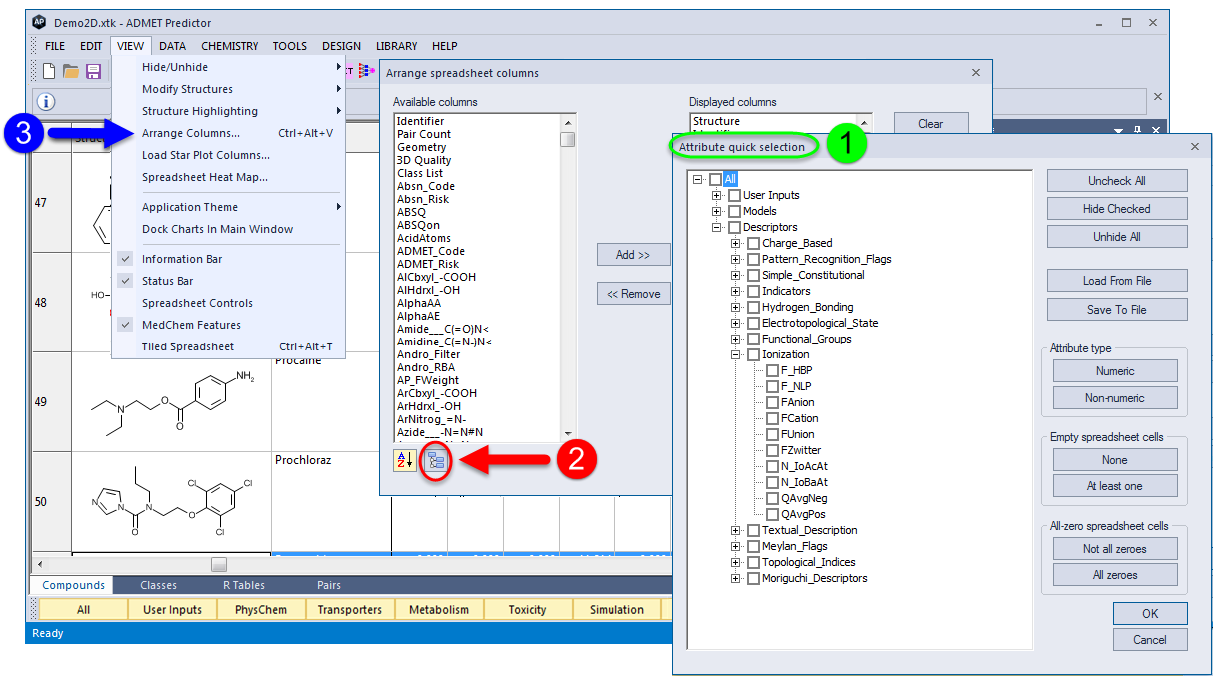The image size is (1223, 687).
Task: Click the Open folder toolbar icon
Action: [71, 71]
